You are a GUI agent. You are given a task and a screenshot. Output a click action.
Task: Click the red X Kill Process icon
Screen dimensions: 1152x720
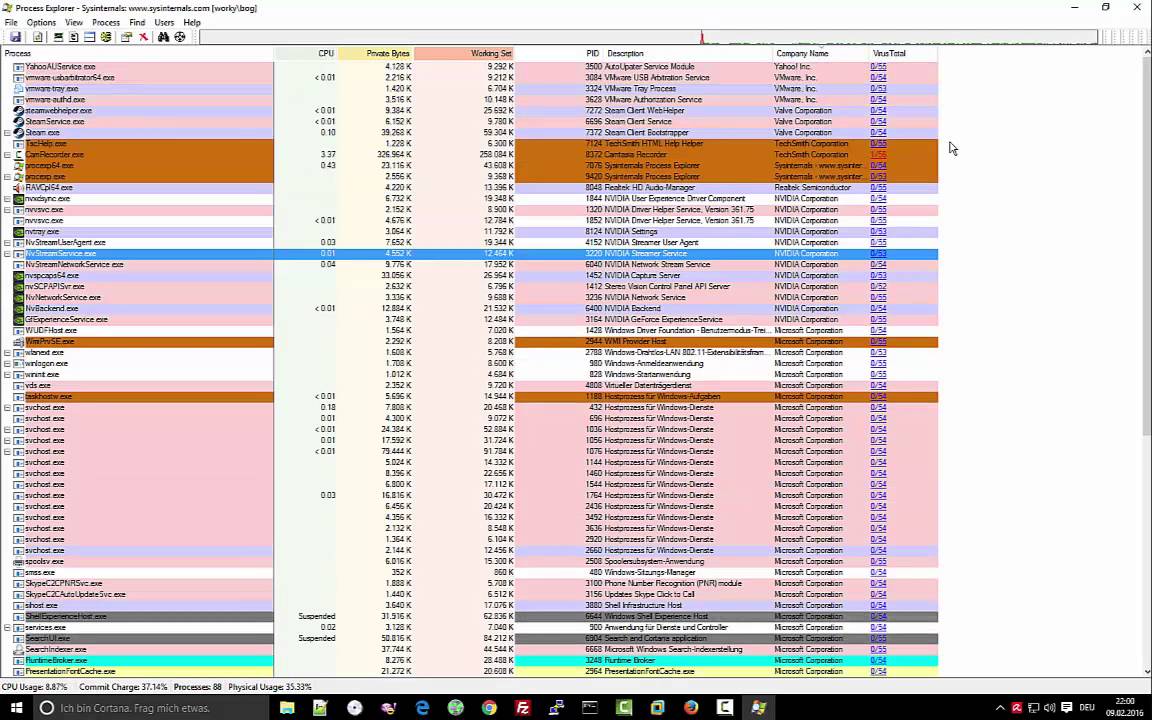[143, 37]
